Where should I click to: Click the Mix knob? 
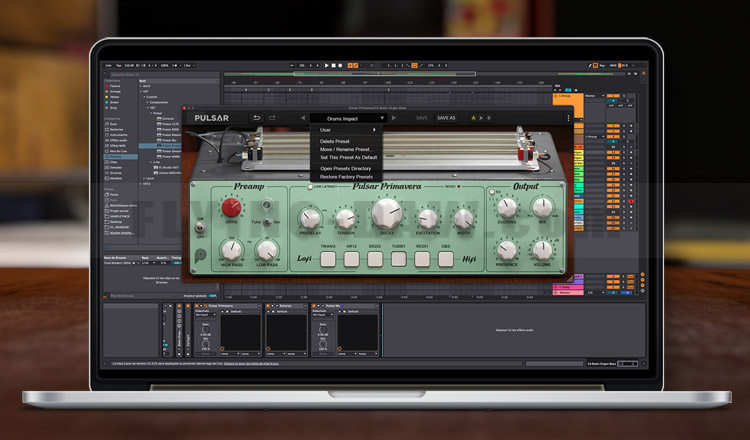pos(542,208)
